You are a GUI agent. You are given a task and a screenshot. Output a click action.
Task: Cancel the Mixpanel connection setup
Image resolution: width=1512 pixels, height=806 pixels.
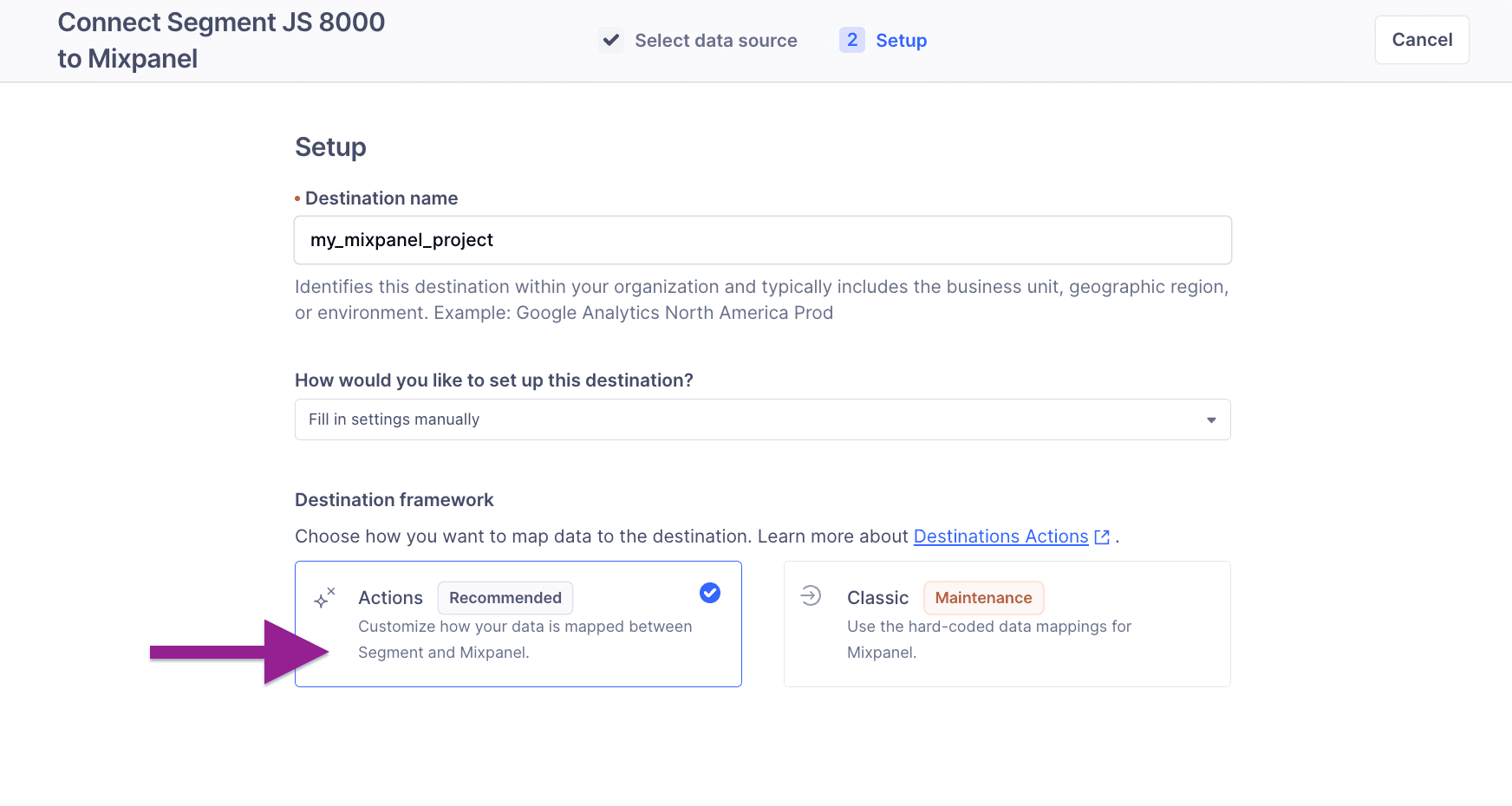(1421, 39)
